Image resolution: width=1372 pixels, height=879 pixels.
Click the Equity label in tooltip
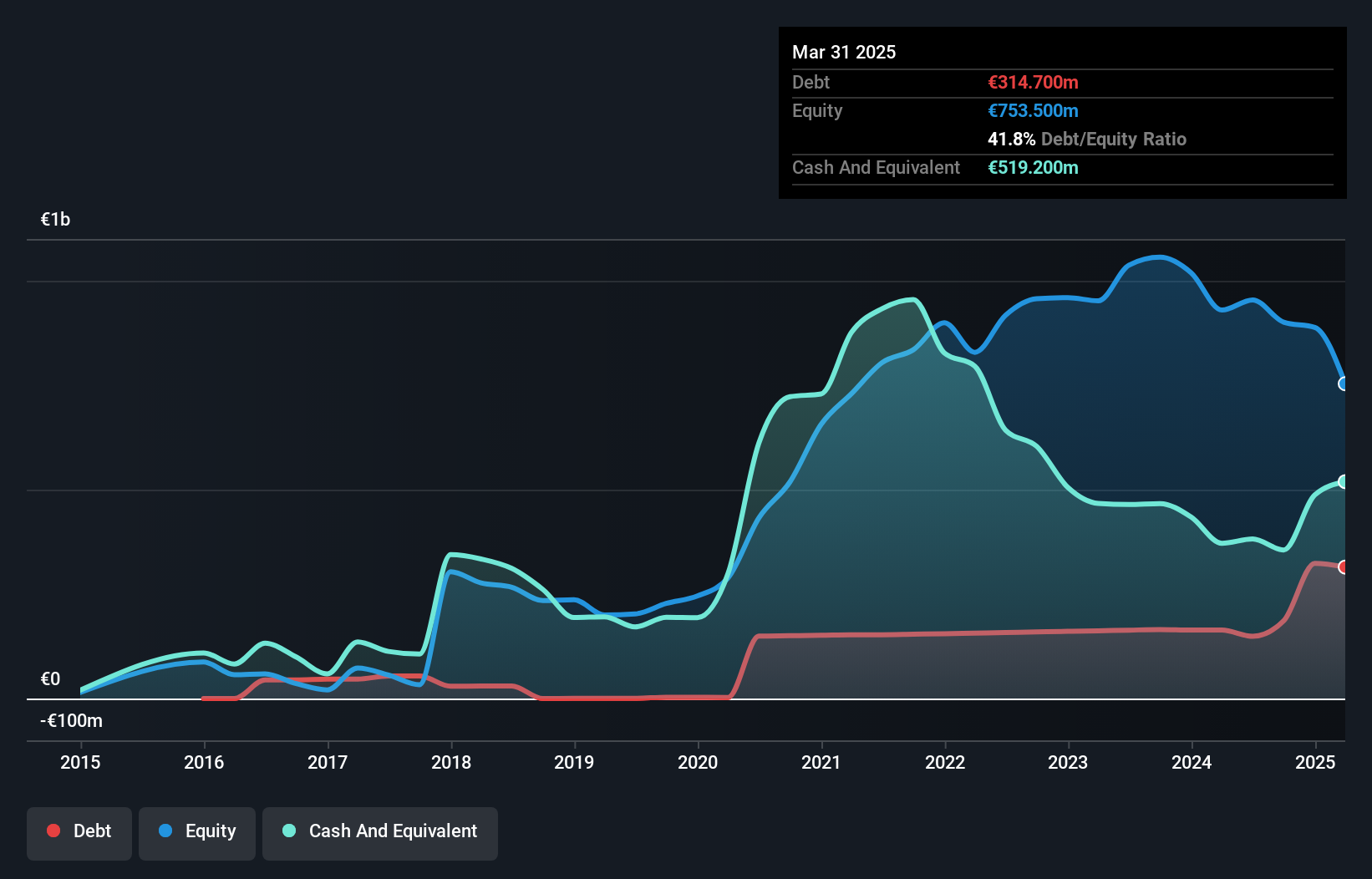point(817,110)
